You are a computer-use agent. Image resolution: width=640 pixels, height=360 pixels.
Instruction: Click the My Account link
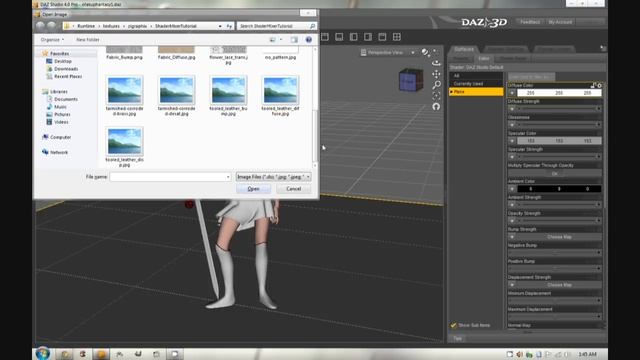[x=560, y=22]
